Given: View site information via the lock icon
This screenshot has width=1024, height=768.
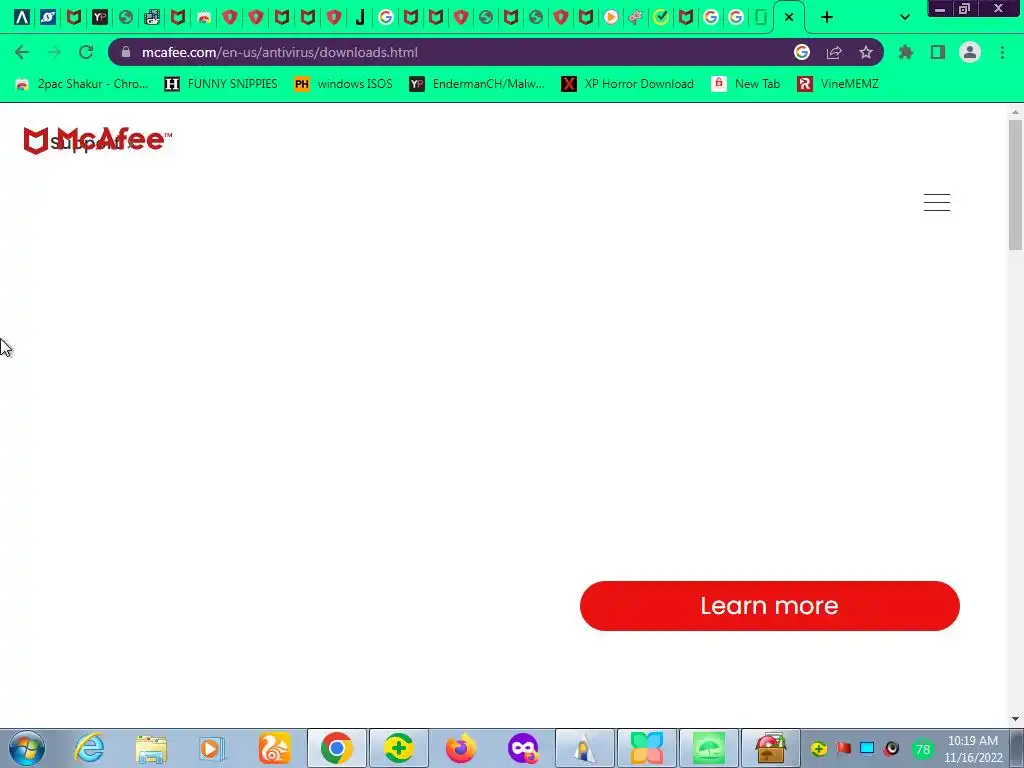Looking at the screenshot, I should (126, 52).
